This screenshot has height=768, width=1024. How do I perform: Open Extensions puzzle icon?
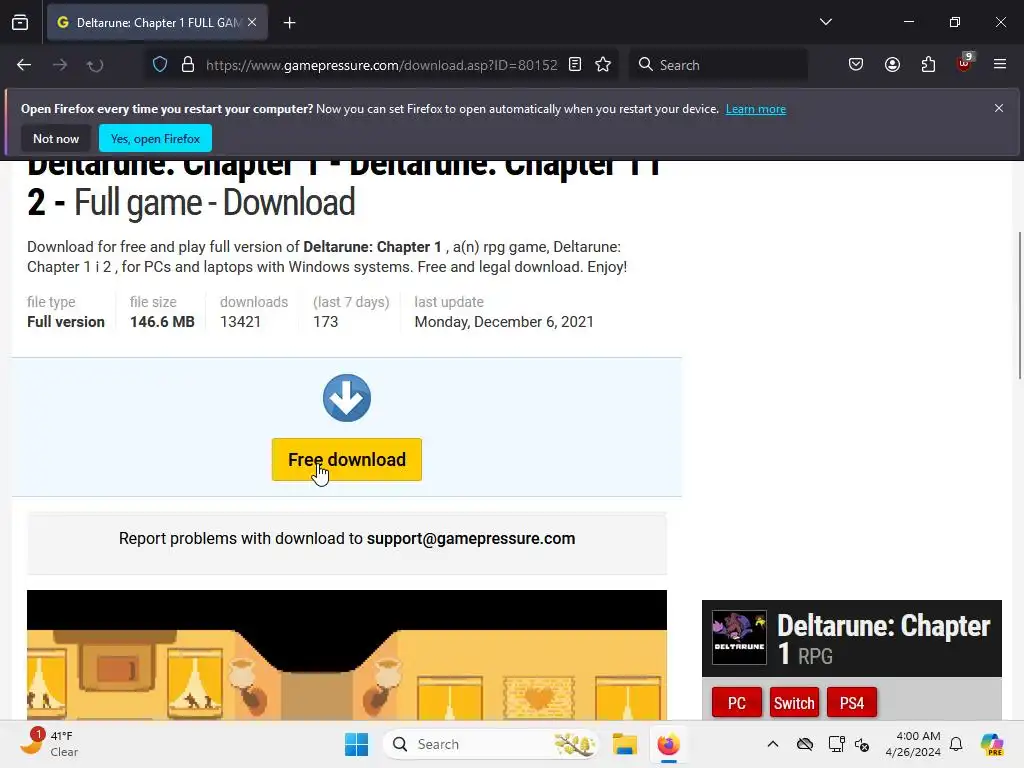point(928,65)
